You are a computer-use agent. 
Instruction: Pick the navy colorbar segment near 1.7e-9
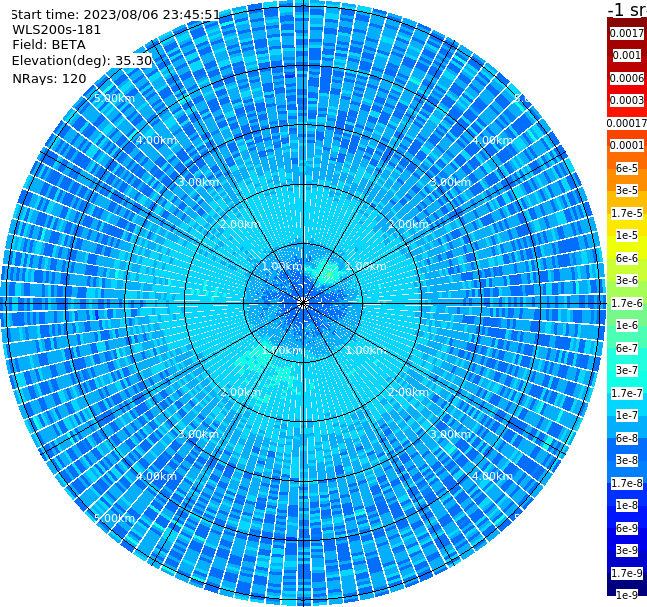tap(627, 582)
